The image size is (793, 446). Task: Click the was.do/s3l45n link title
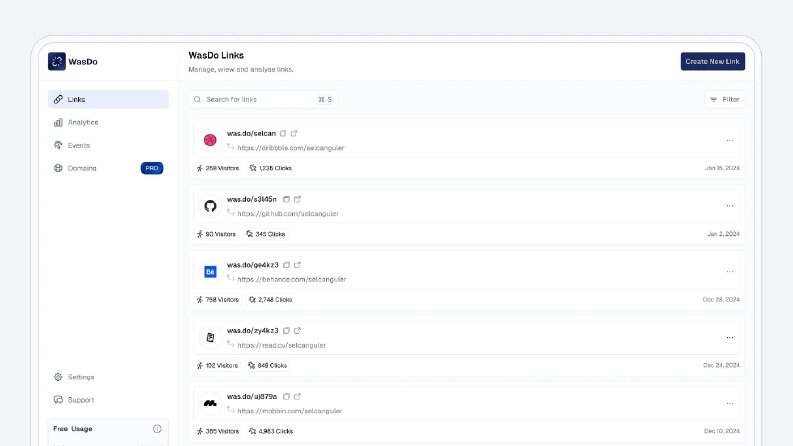tap(252, 199)
